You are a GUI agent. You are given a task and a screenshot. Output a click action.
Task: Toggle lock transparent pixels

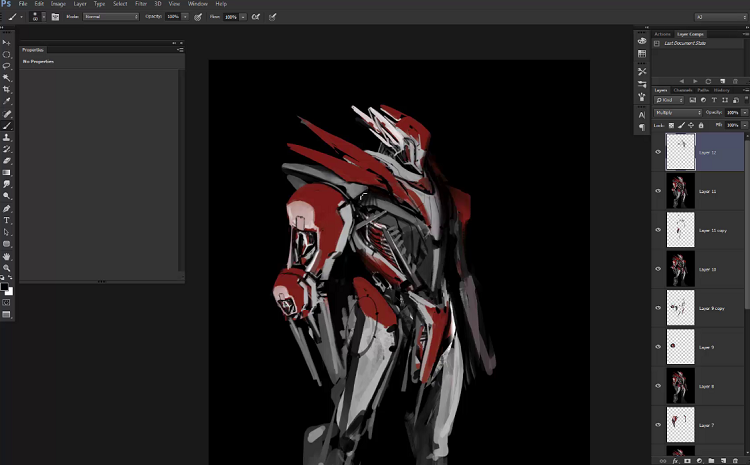pos(671,125)
